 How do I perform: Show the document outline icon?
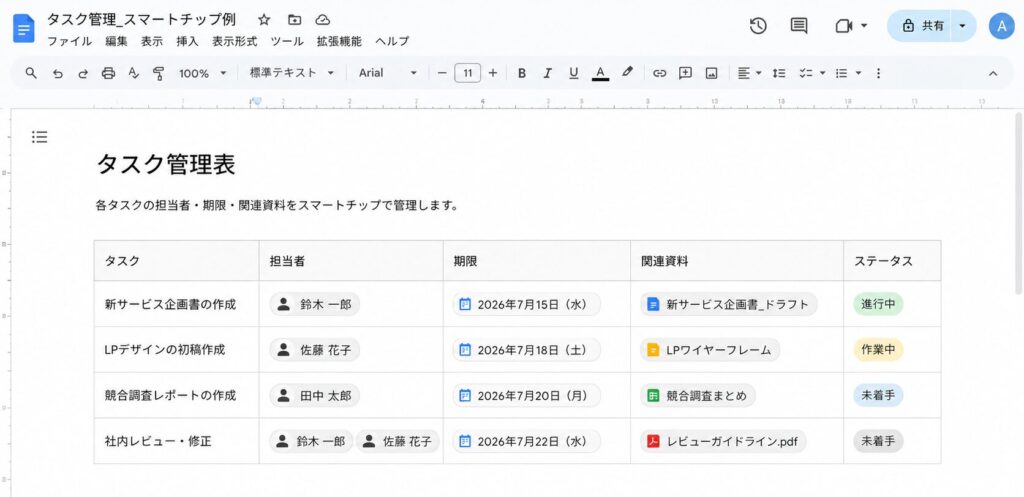coord(39,137)
